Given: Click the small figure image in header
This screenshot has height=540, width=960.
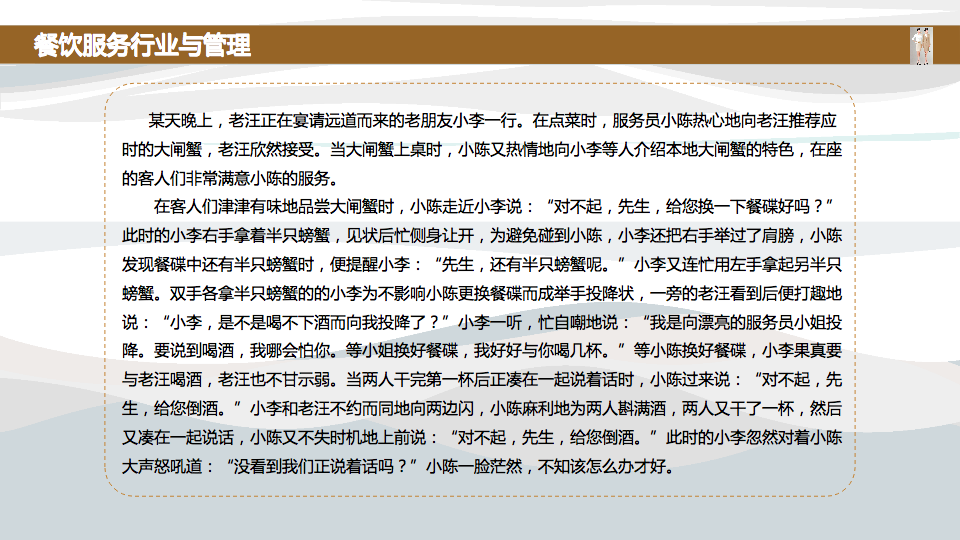Looking at the screenshot, I should coord(921,46).
